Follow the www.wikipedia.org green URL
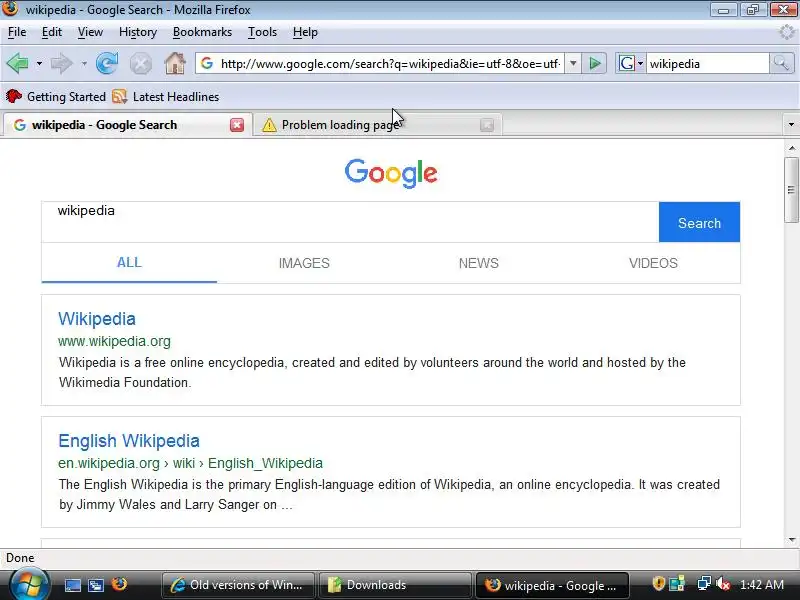The width and height of the screenshot is (800, 600). click(114, 341)
